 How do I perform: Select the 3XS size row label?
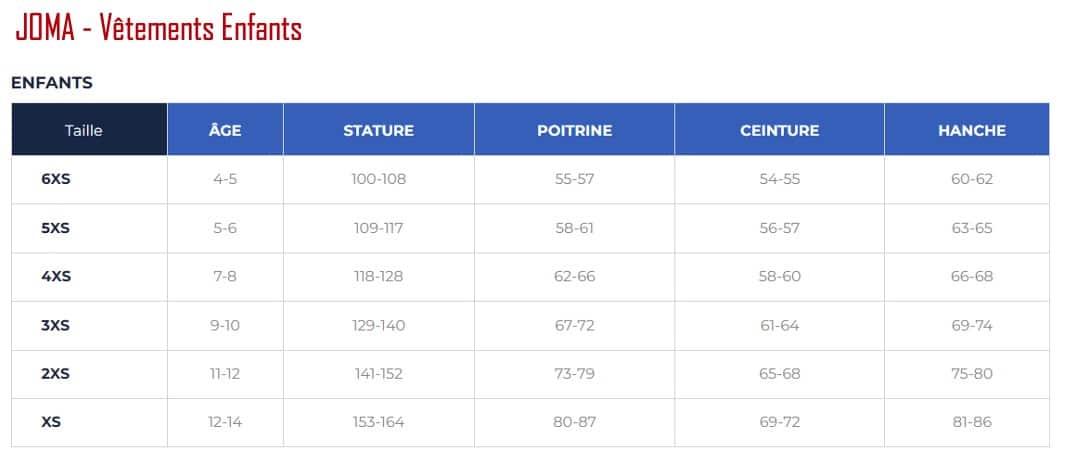point(56,325)
